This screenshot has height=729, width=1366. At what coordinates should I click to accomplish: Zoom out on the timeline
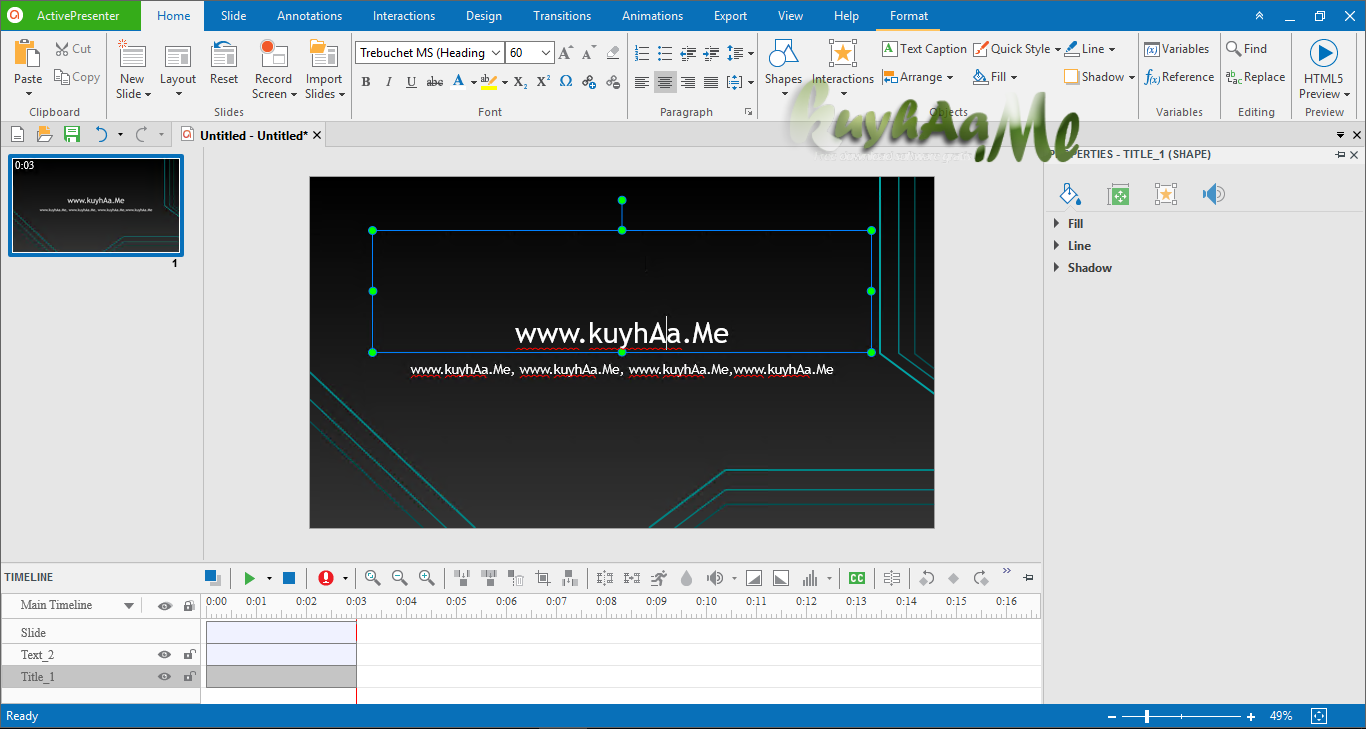coord(399,577)
